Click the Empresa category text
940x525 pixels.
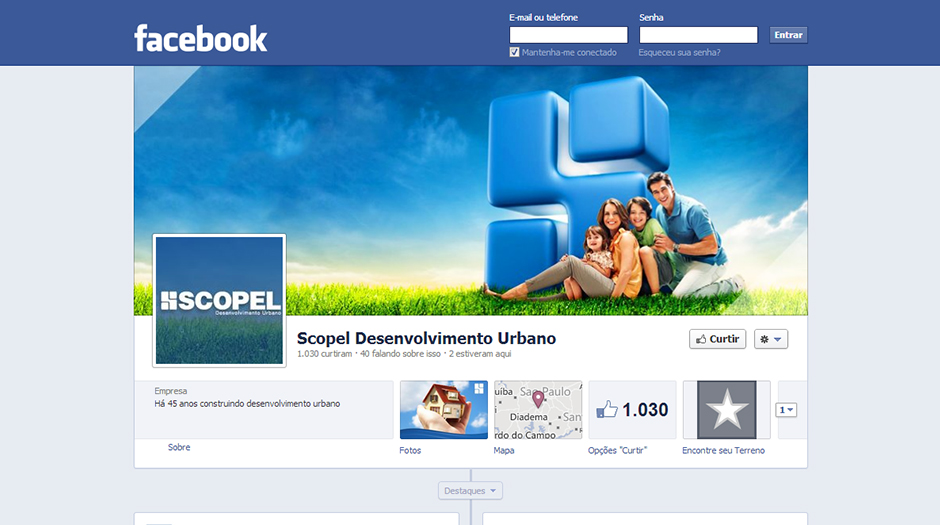(171, 391)
